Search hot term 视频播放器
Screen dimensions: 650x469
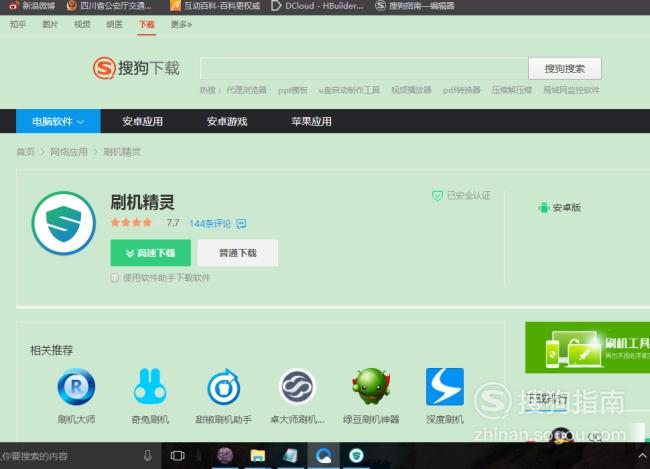pyautogui.click(x=411, y=90)
